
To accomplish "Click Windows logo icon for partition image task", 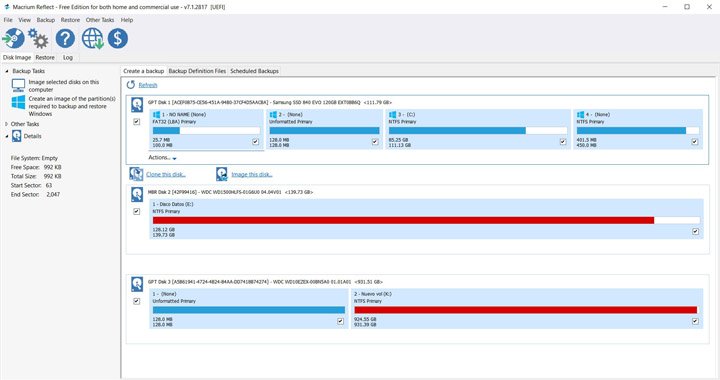I will tap(18, 102).
